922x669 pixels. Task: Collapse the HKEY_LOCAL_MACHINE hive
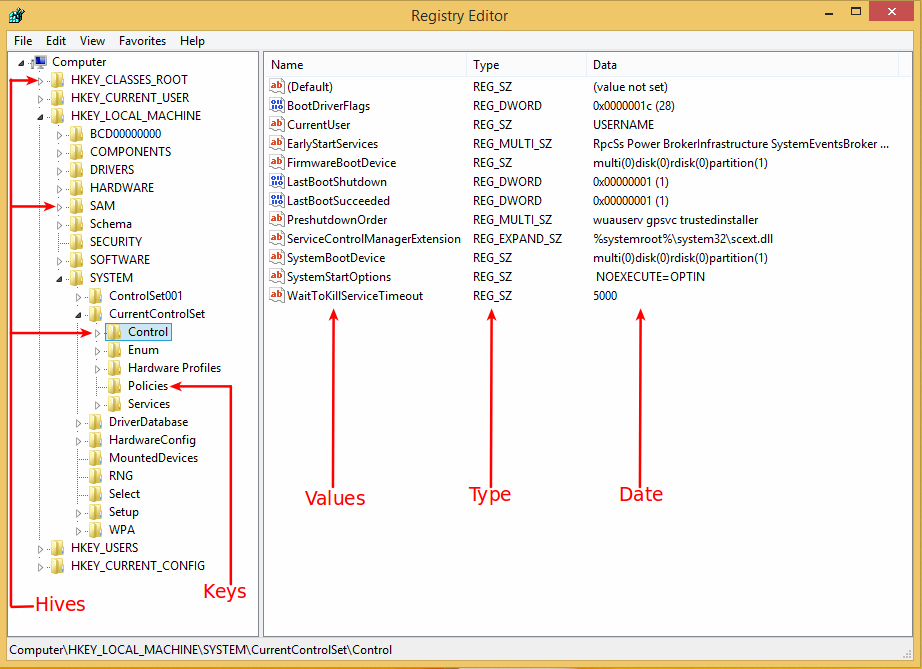pos(41,117)
